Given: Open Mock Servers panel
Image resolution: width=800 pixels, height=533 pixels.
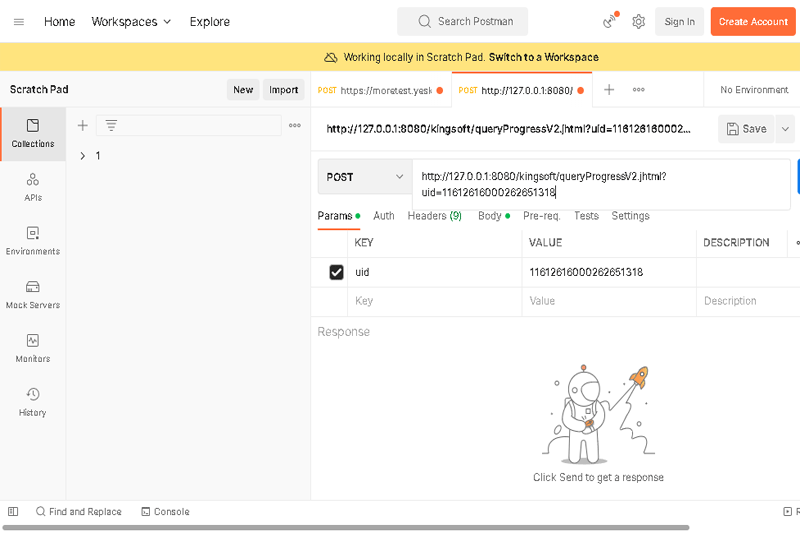Looking at the screenshot, I should [x=33, y=295].
